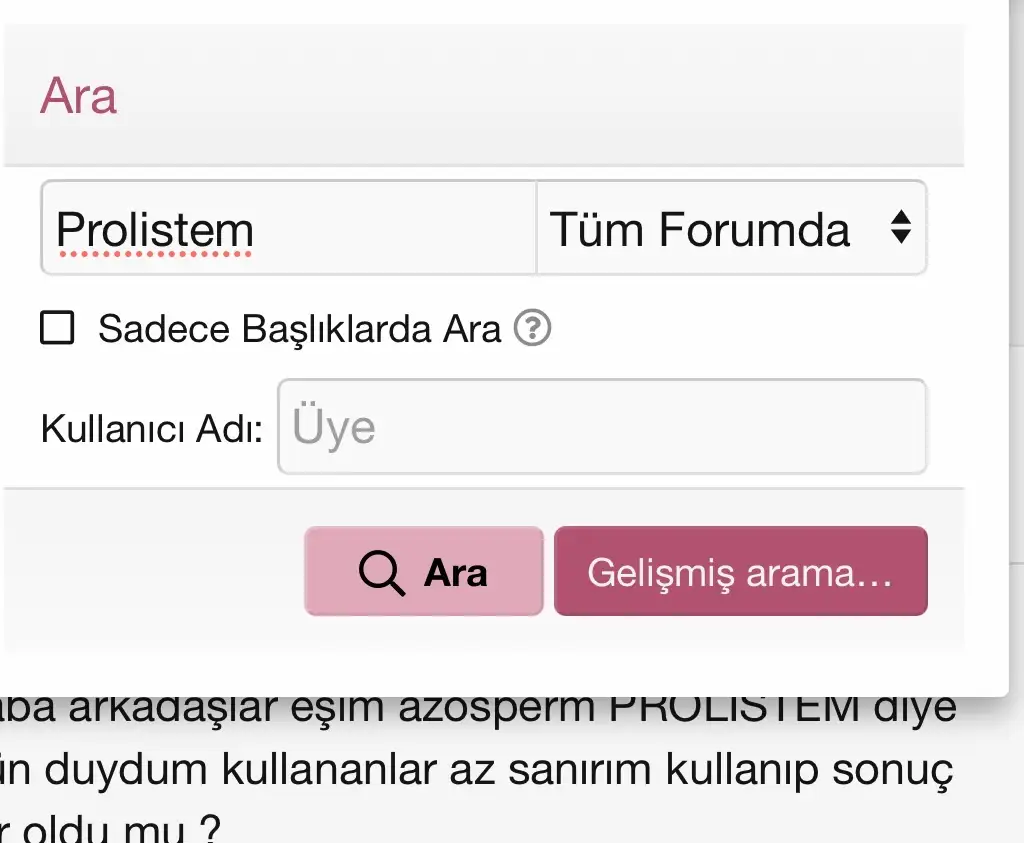Open Gelişmiş arama… advanced search
Viewport: 1024px width, 843px height.
pyautogui.click(x=740, y=572)
